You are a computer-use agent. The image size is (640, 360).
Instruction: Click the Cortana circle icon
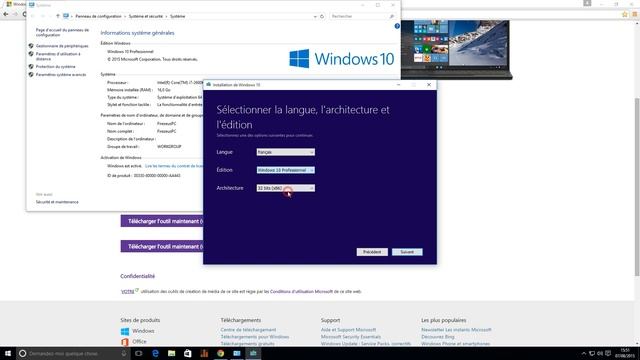point(23,353)
